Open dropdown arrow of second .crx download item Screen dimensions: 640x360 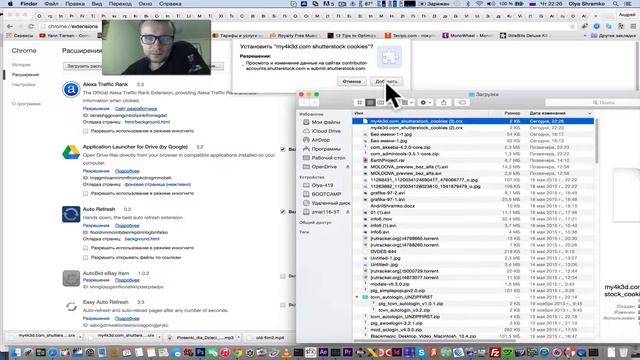159,338
